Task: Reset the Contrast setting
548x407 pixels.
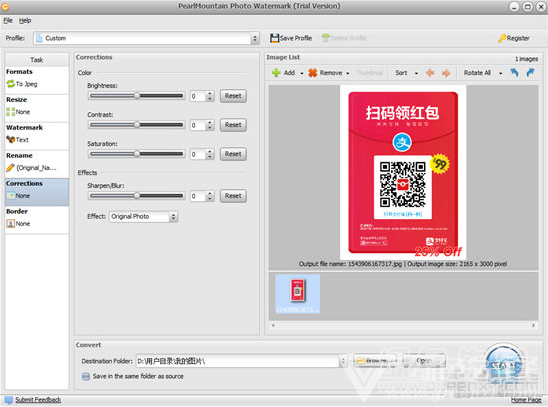Action: click(233, 125)
